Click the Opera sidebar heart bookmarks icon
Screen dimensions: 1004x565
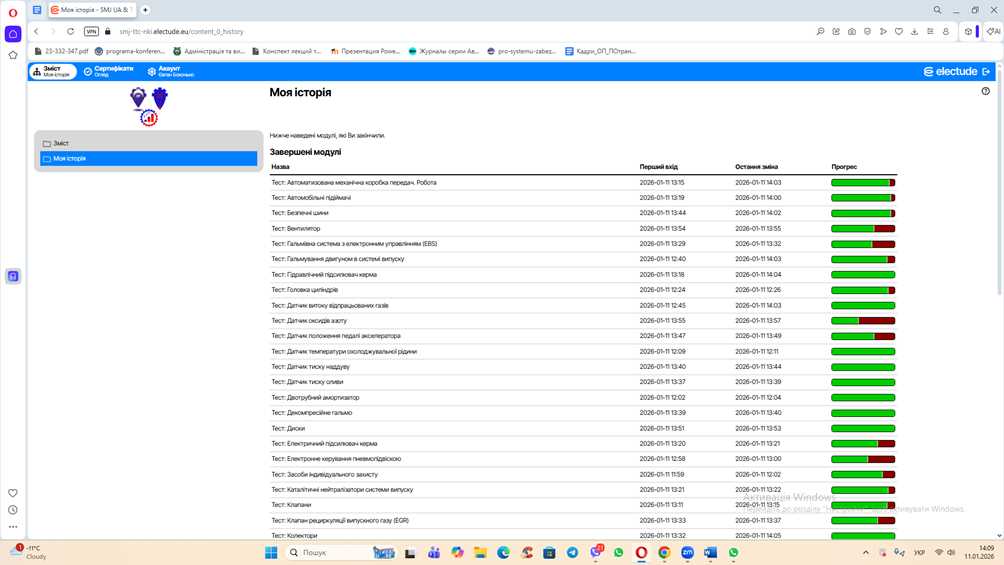click(x=13, y=493)
